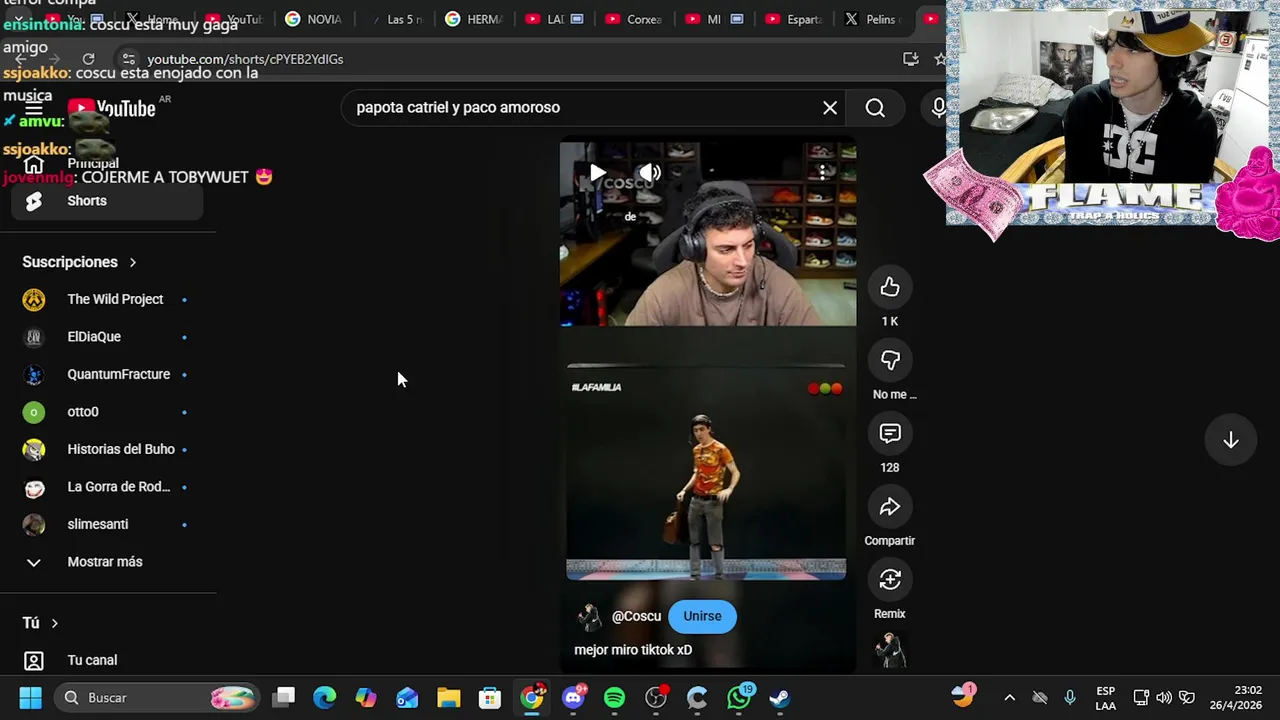Expand Mostrar más subscriptions list
Screen dimensions: 1280x720
click(107, 562)
